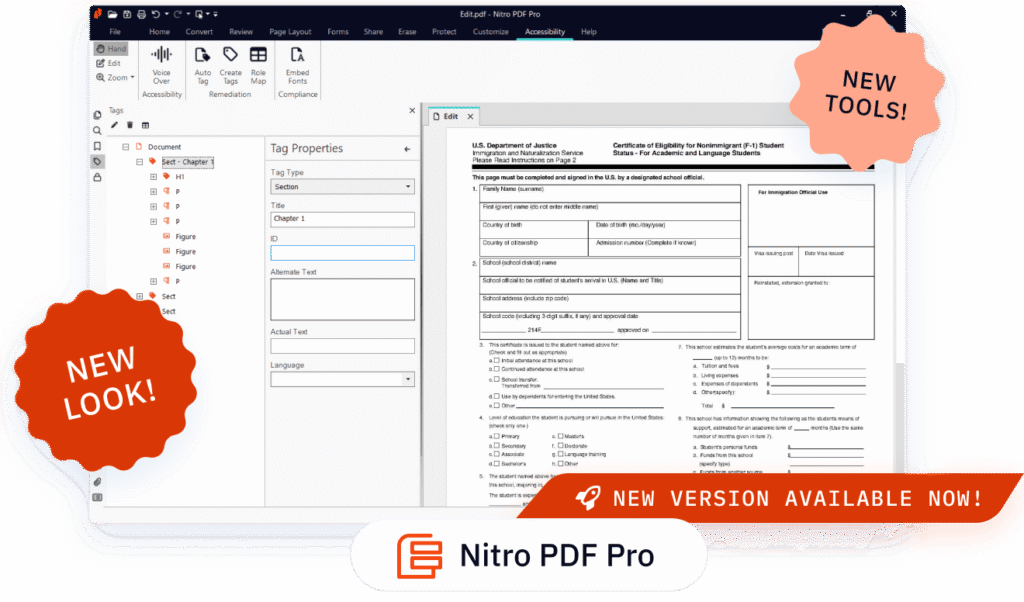1024x602 pixels.
Task: Click the Title field containing Chapter 1
Action: (x=342, y=219)
